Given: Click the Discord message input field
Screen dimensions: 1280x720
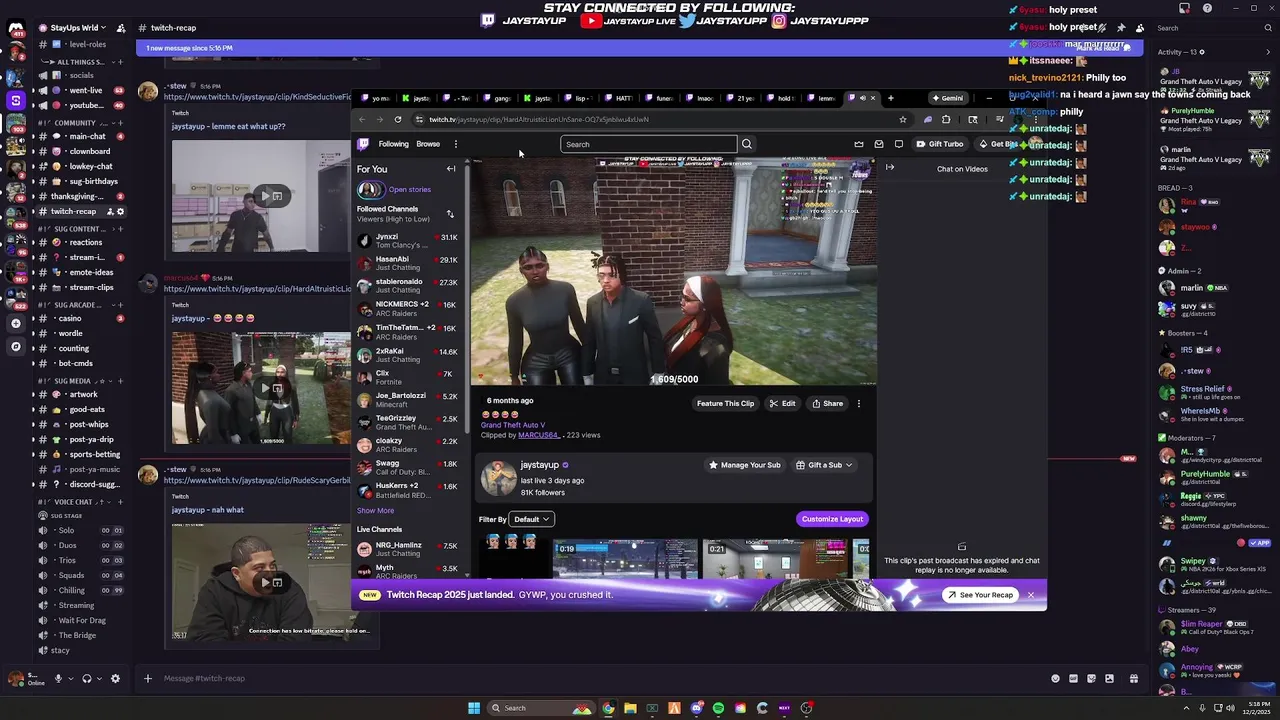Looking at the screenshot, I should tap(600, 679).
